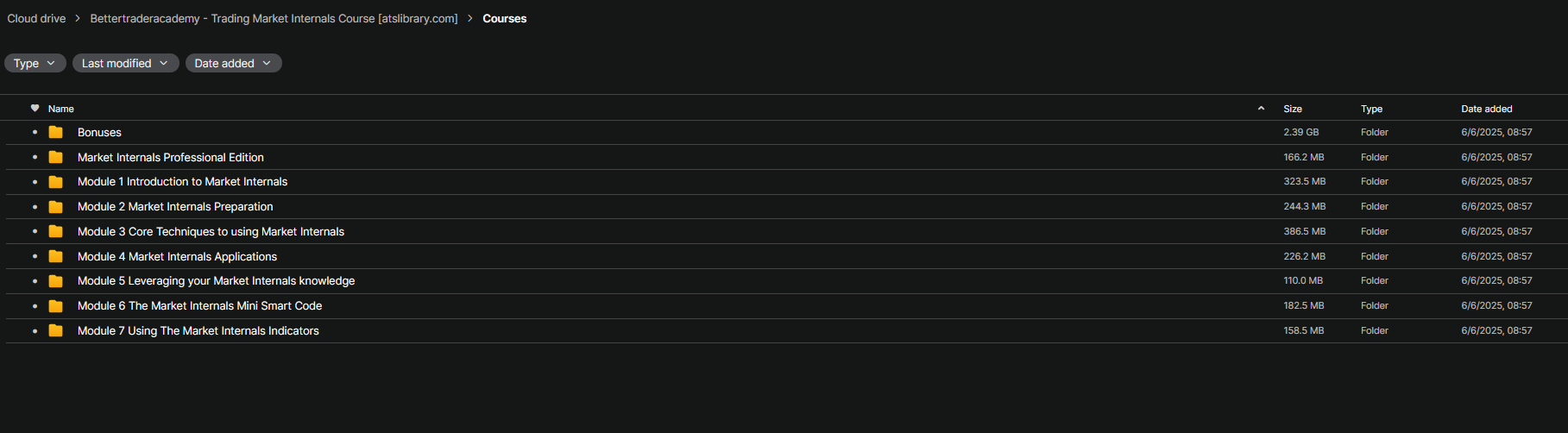Open Module 4 Market Internals Applications folder
This screenshot has width=1568, height=433.
click(x=177, y=256)
